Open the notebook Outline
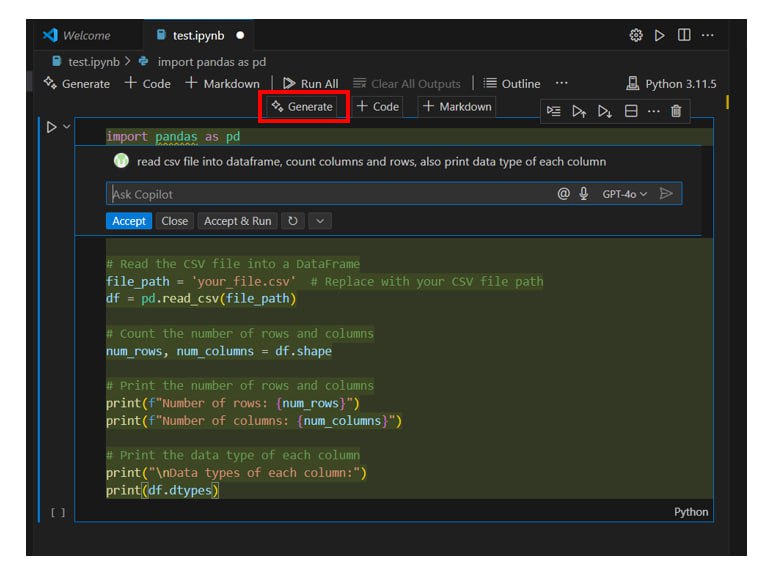Image resolution: width=770 pixels, height=566 pixels. (512, 83)
